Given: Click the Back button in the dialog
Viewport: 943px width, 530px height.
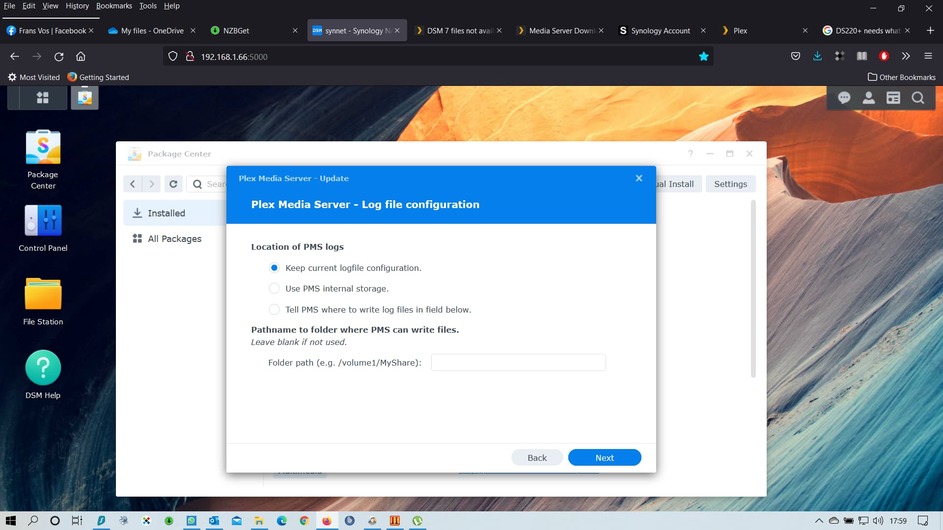Looking at the screenshot, I should tap(537, 458).
